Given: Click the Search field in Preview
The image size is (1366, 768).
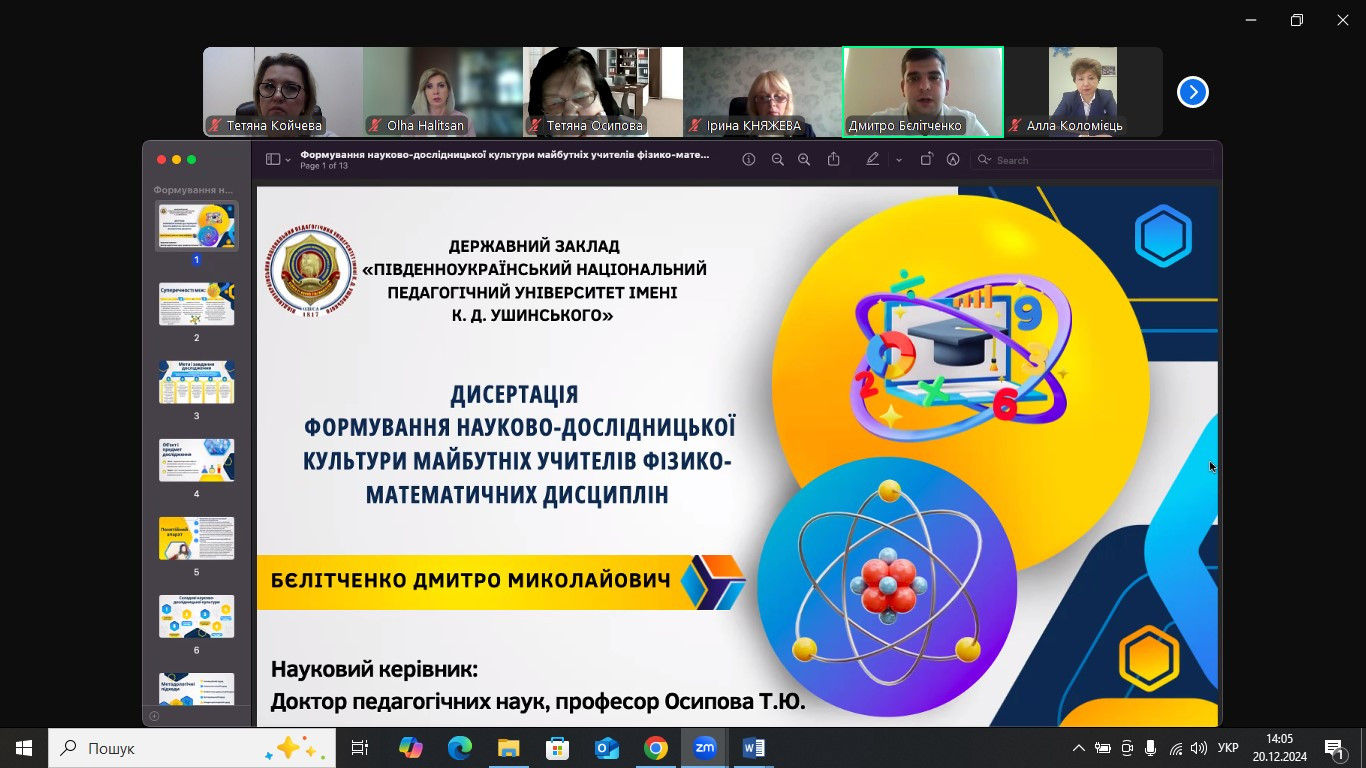Looking at the screenshot, I should coord(1093,160).
